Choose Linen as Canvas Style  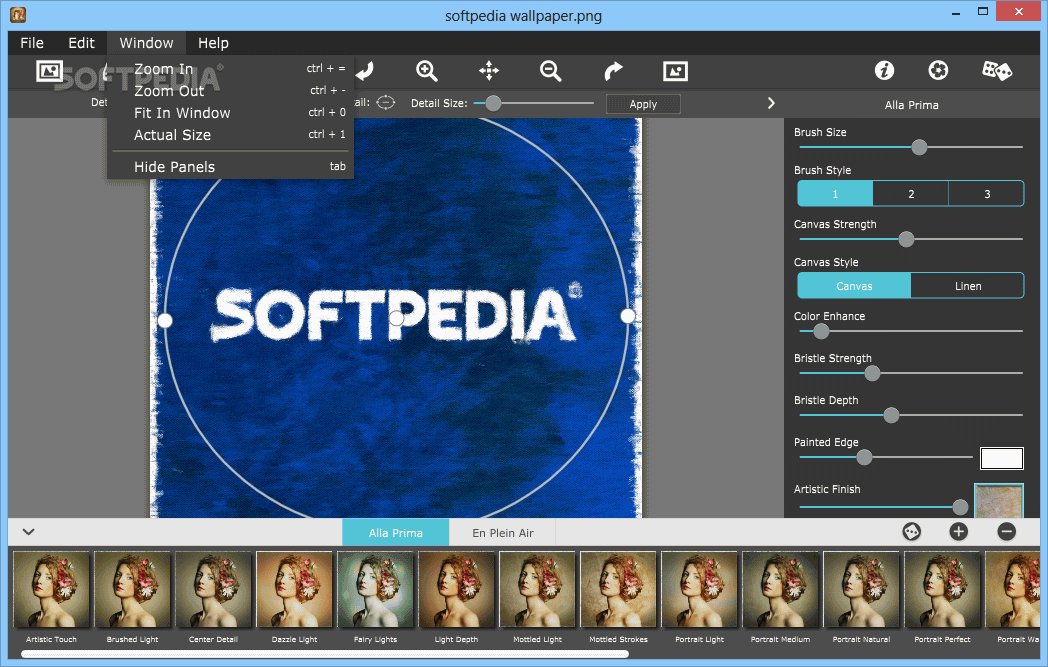coord(967,286)
